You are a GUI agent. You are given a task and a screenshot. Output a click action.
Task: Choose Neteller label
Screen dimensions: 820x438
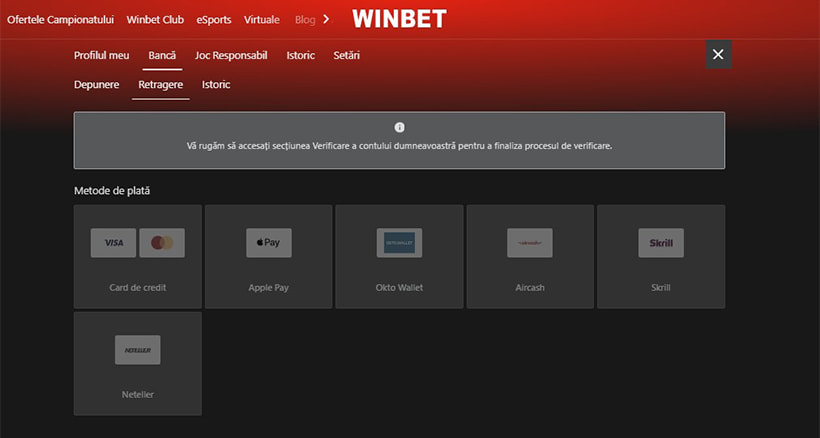click(138, 395)
